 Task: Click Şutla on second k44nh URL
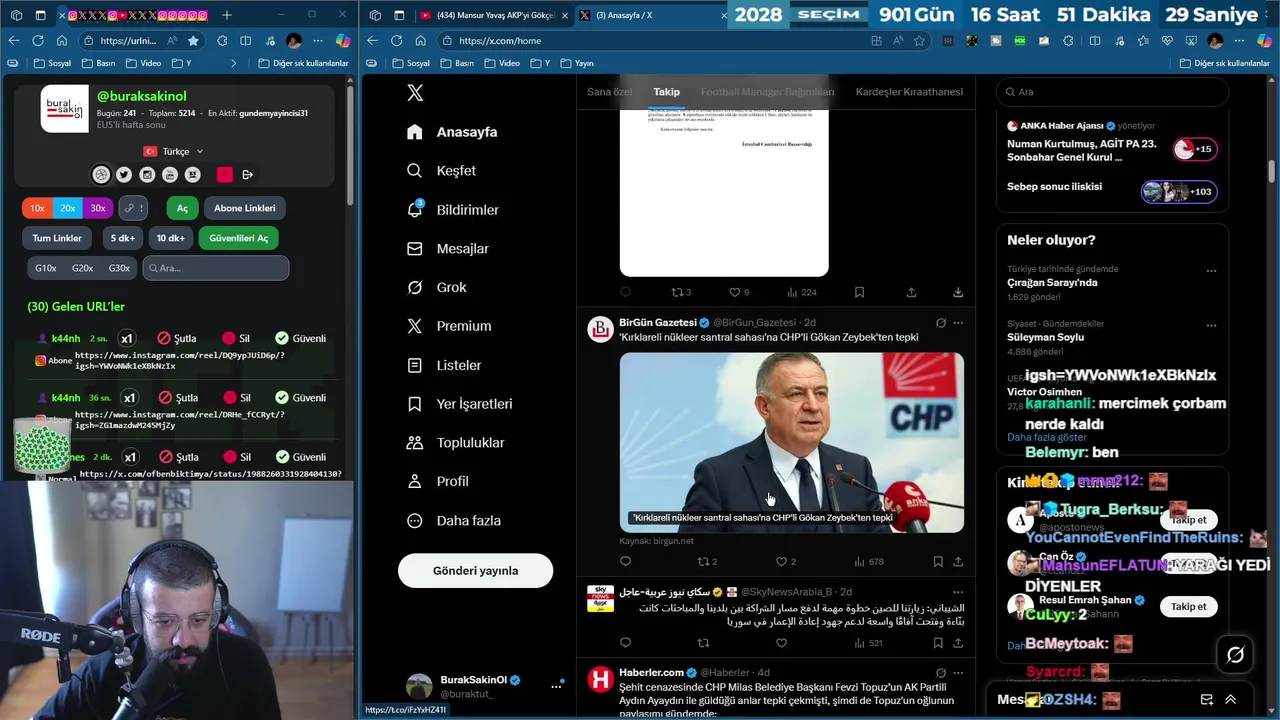click(178, 398)
